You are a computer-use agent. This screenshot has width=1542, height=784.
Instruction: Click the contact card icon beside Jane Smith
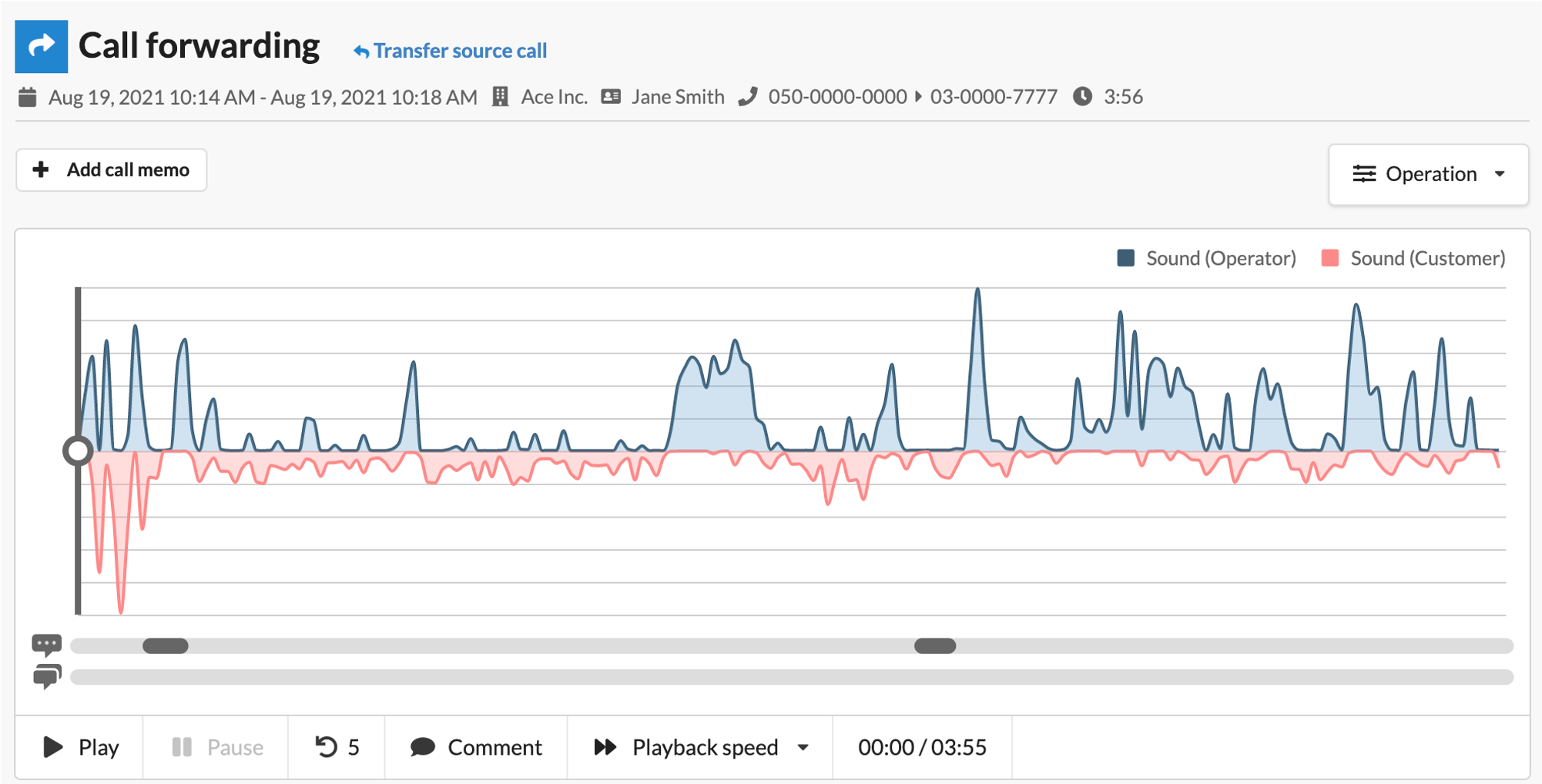[611, 96]
